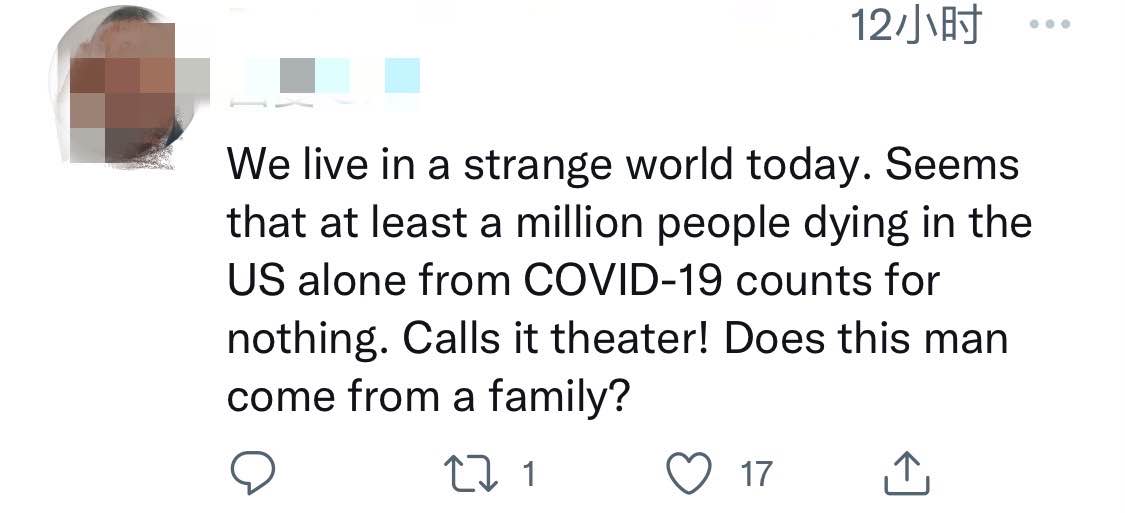Viewport: 1125px width, 513px height.
Task: Click the words "US alone from" in tweet
Action: pyautogui.click(x=369, y=281)
